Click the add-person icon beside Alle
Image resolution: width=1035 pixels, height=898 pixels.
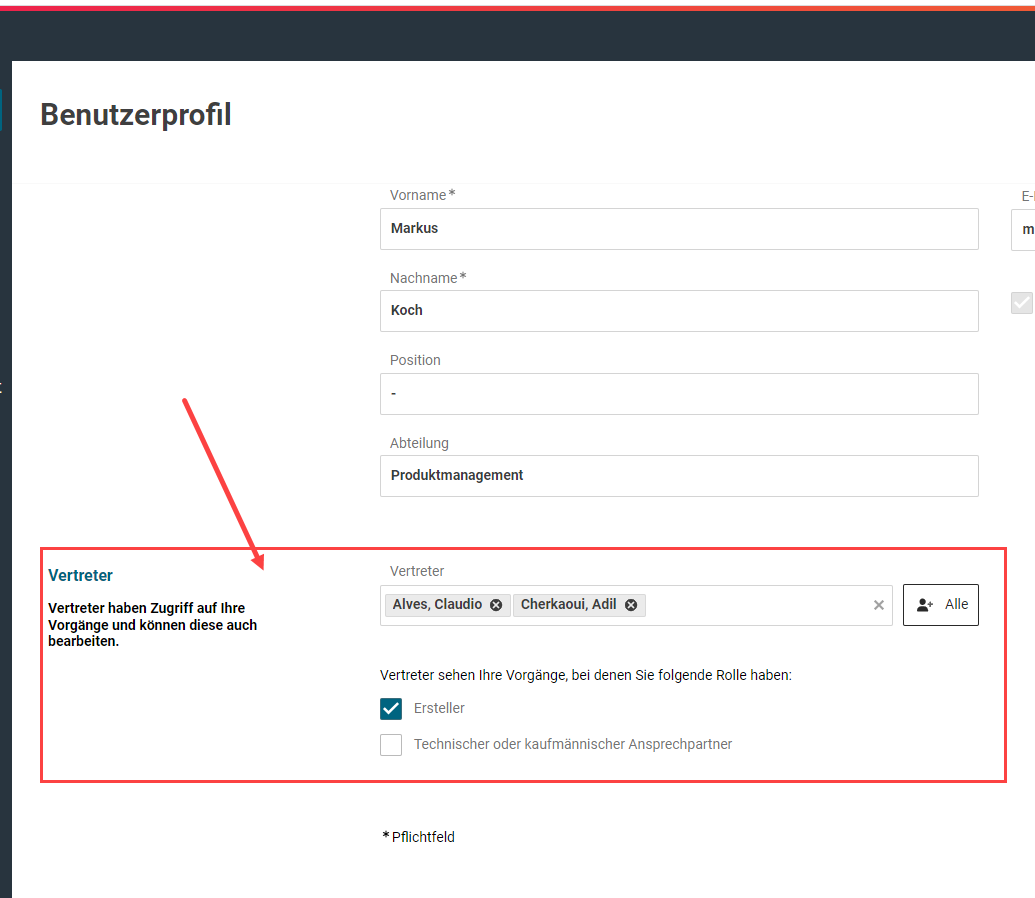pyautogui.click(x=925, y=605)
